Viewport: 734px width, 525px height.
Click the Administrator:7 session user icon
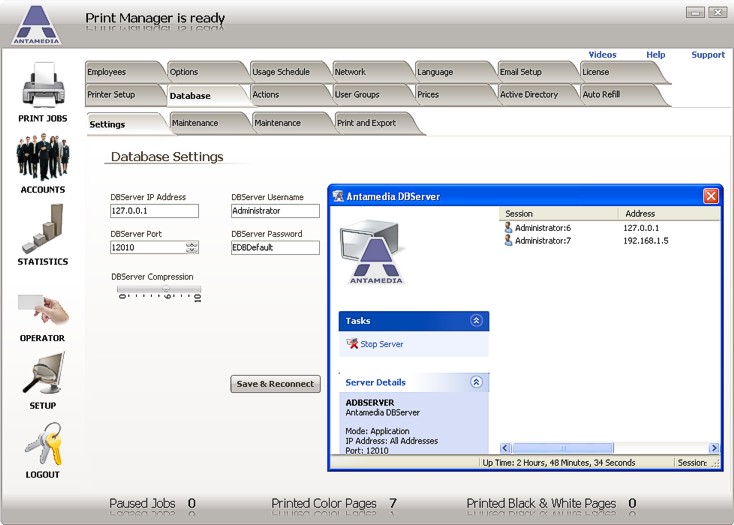pyautogui.click(x=508, y=241)
